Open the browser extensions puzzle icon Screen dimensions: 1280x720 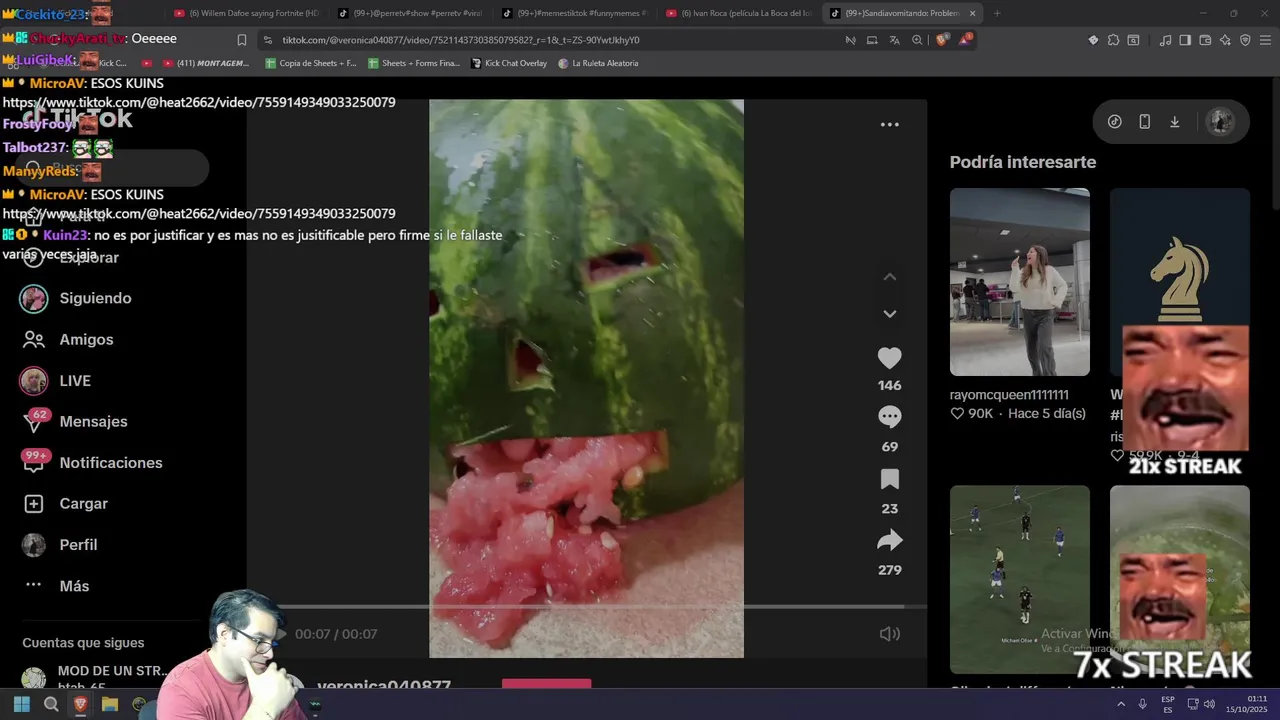point(1113,40)
